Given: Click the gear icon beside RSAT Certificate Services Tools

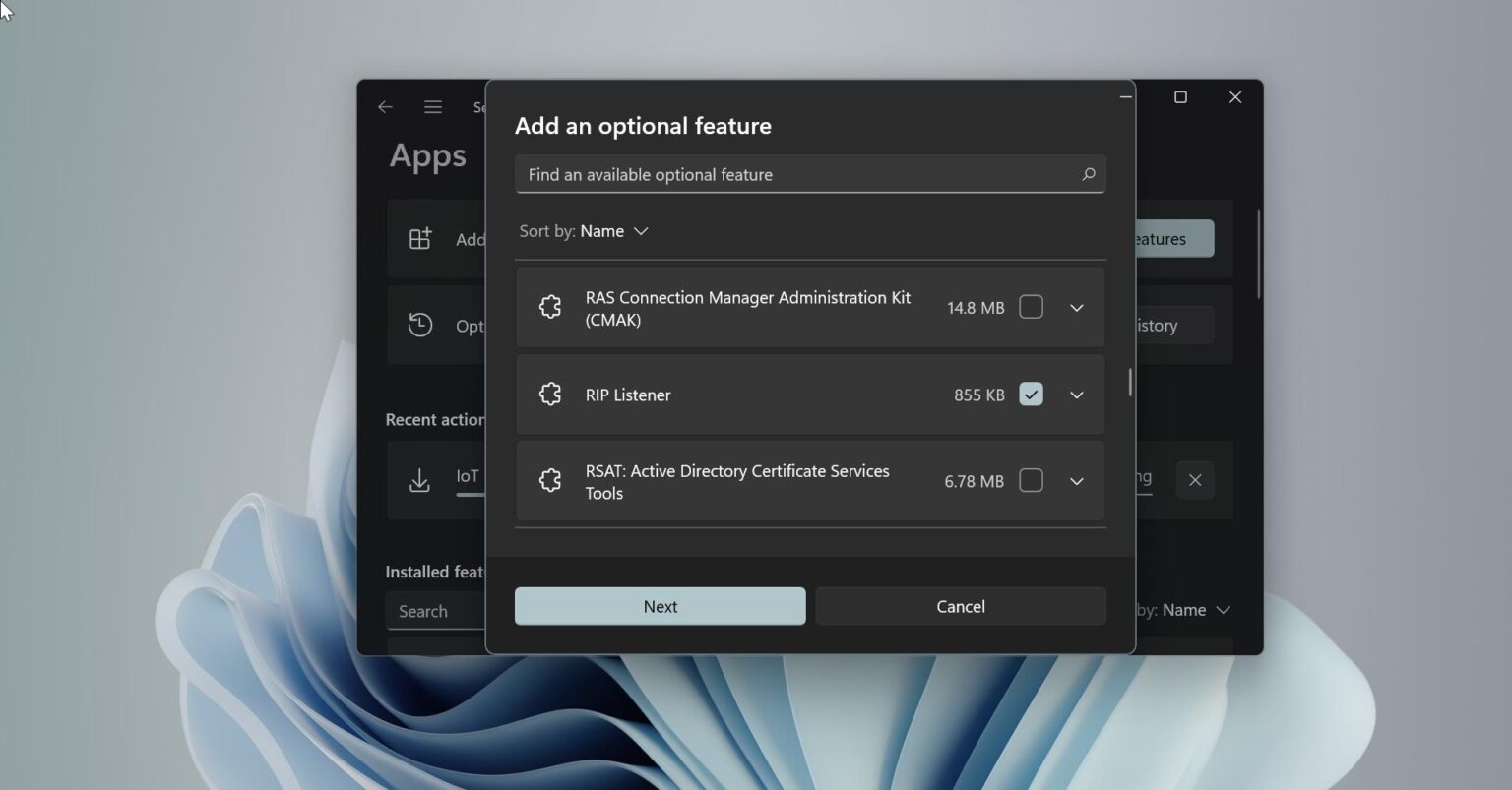Looking at the screenshot, I should tap(549, 480).
